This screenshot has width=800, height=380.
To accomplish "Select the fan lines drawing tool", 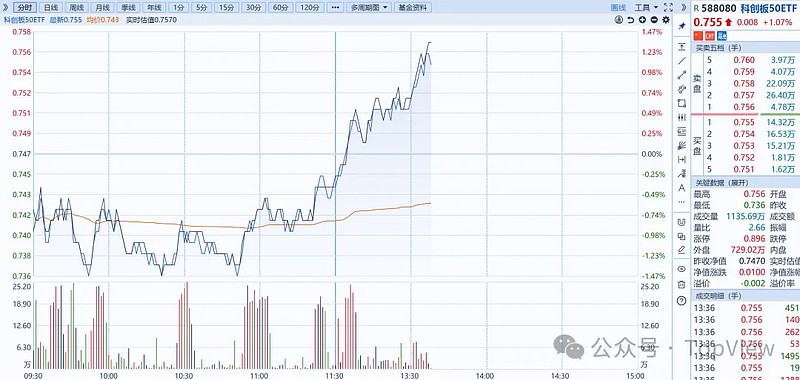I will click(681, 145).
